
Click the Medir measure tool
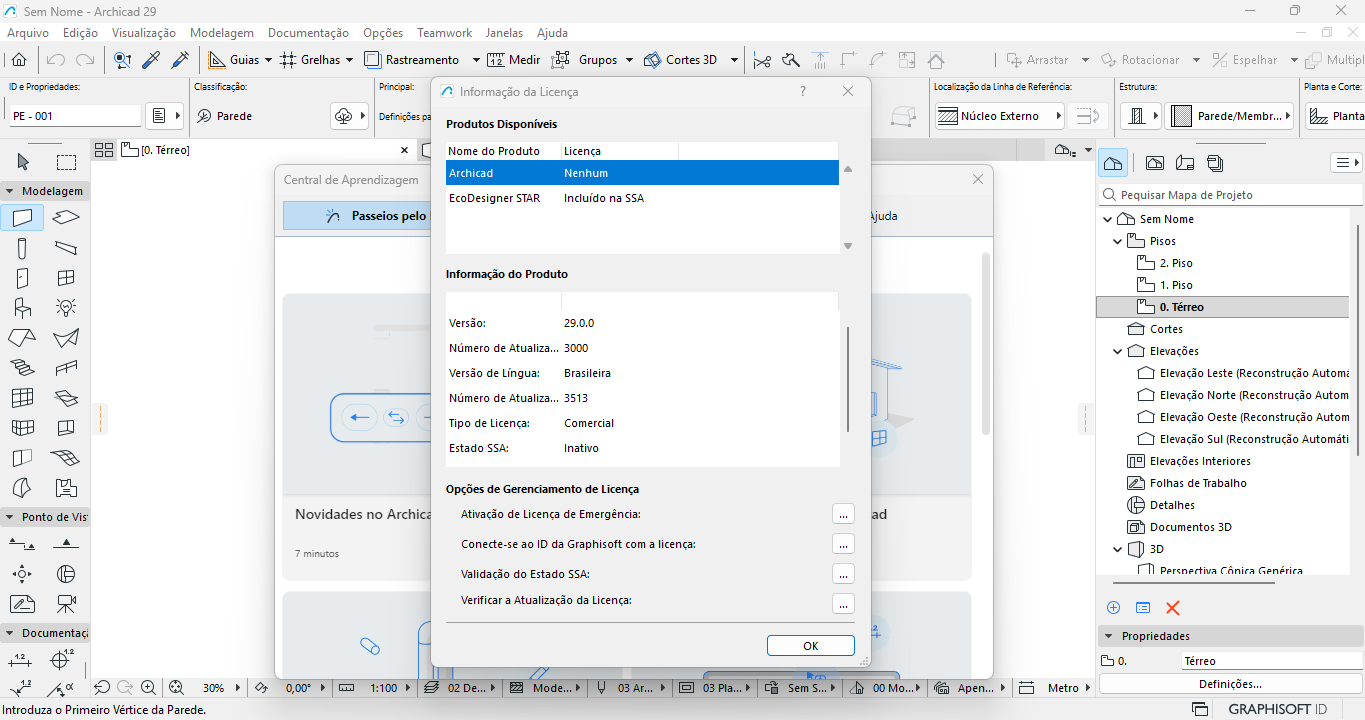(x=513, y=60)
